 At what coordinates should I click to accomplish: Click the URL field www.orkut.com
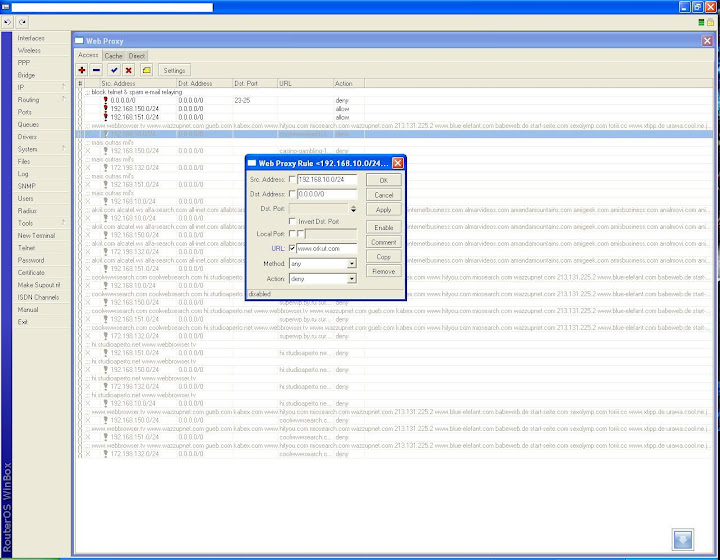(327, 248)
